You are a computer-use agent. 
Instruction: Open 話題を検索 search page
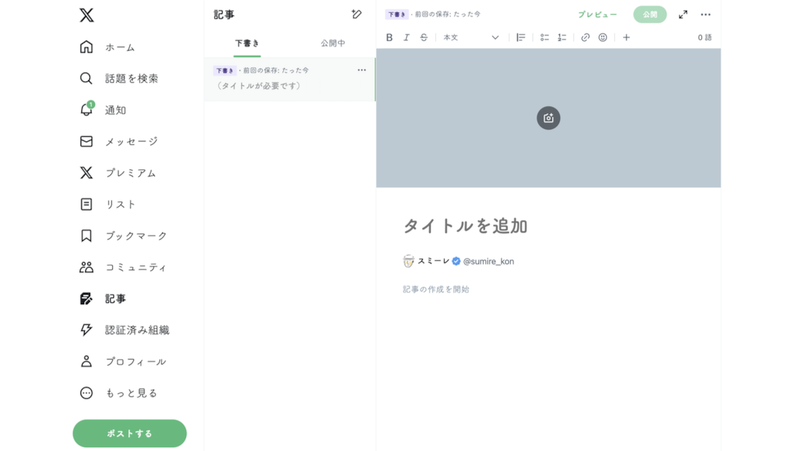tap(119, 79)
